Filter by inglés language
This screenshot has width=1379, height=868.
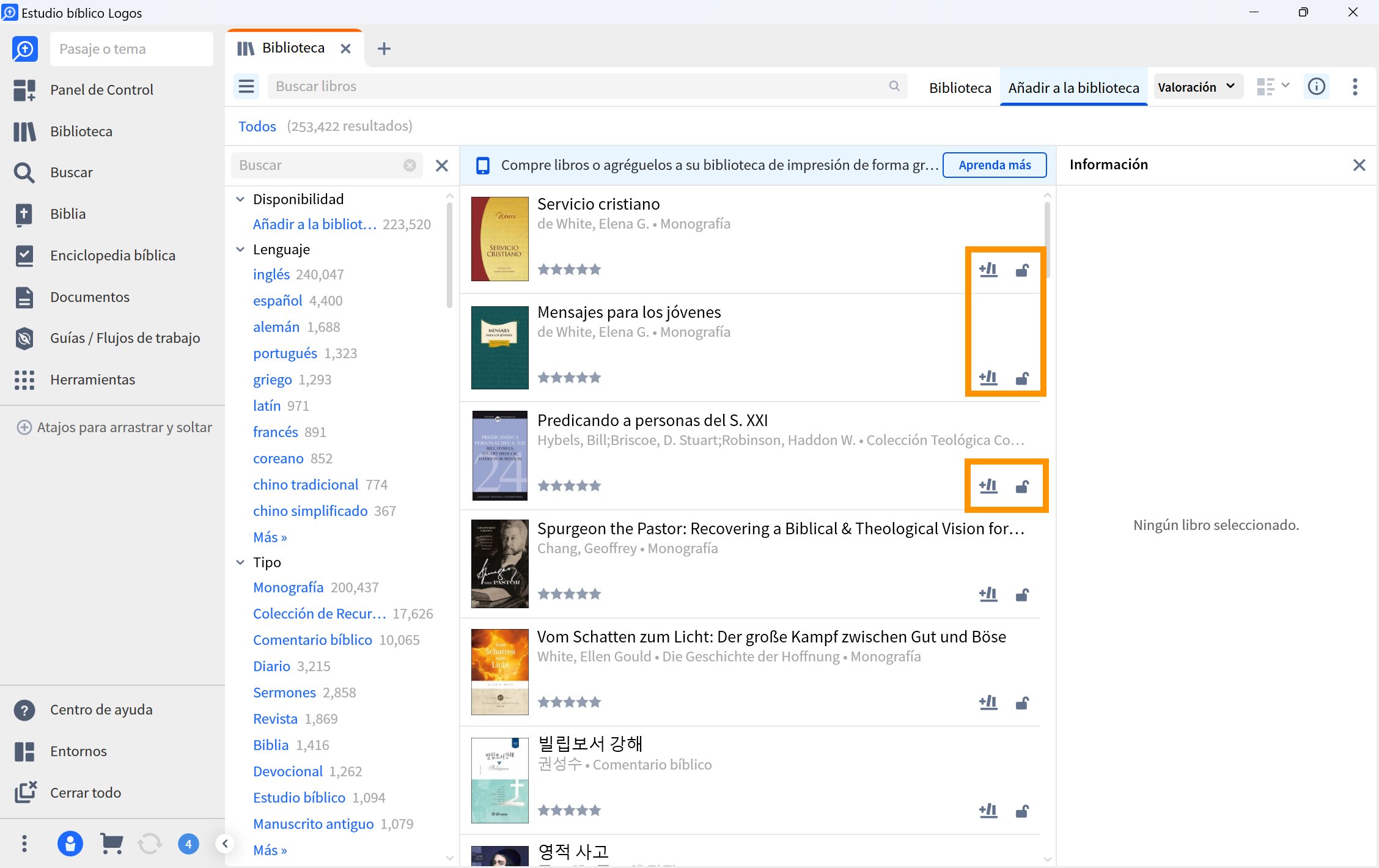271,274
